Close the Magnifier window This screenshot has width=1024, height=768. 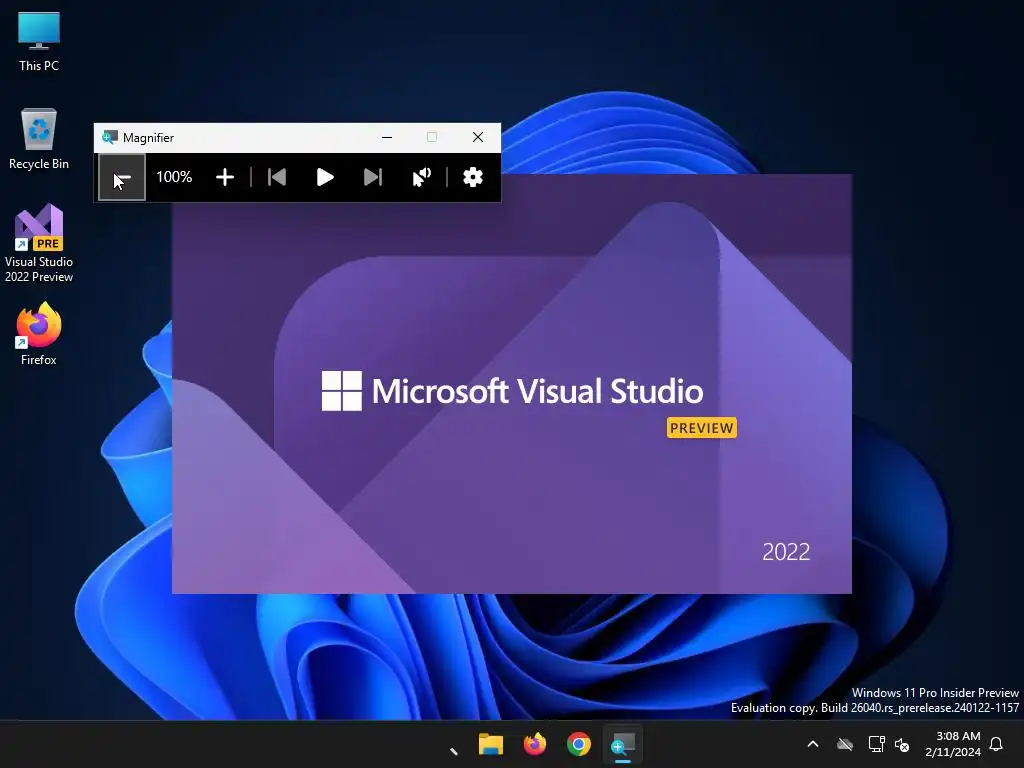478,137
